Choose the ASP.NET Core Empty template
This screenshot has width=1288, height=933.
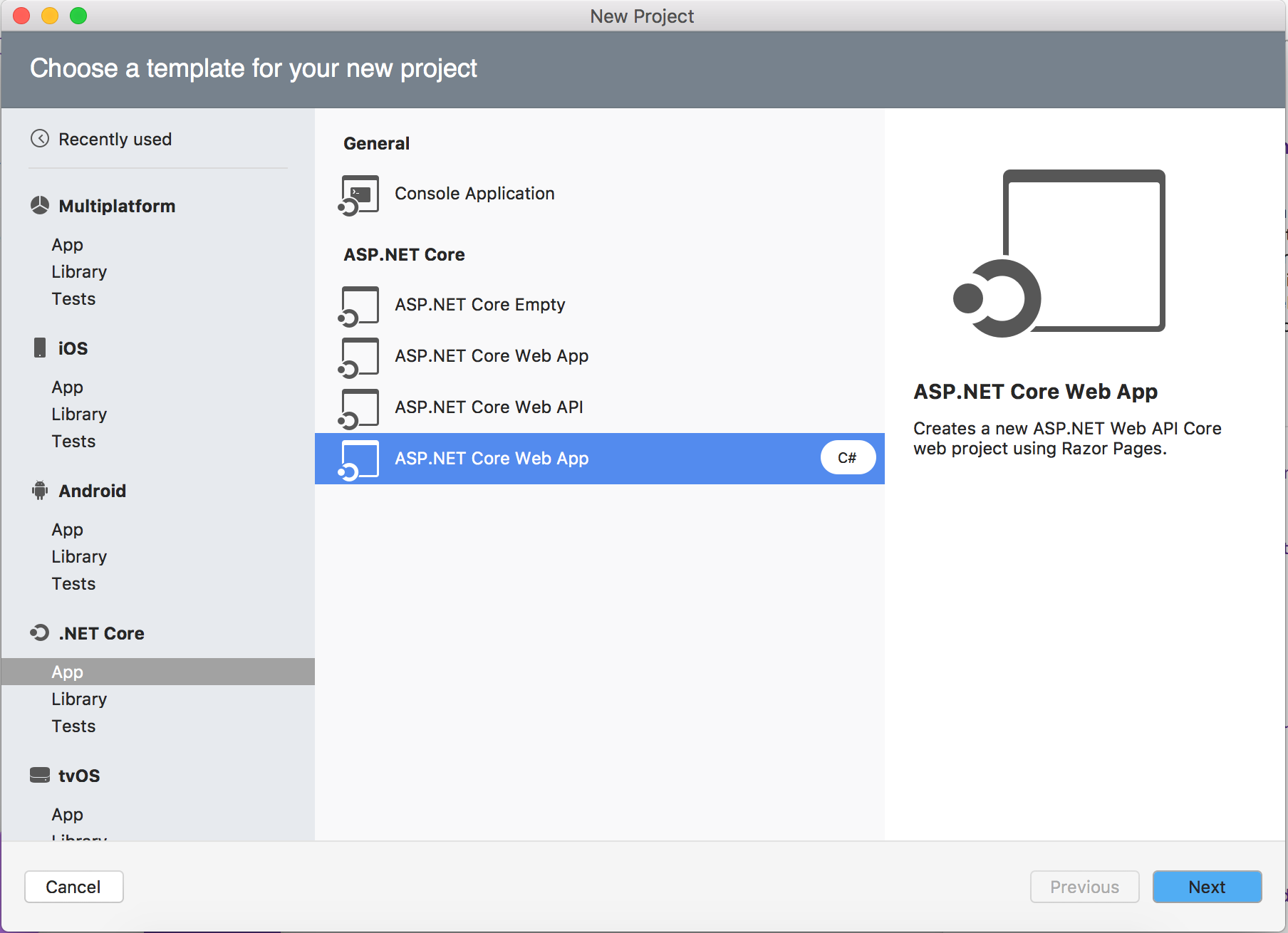(x=600, y=305)
